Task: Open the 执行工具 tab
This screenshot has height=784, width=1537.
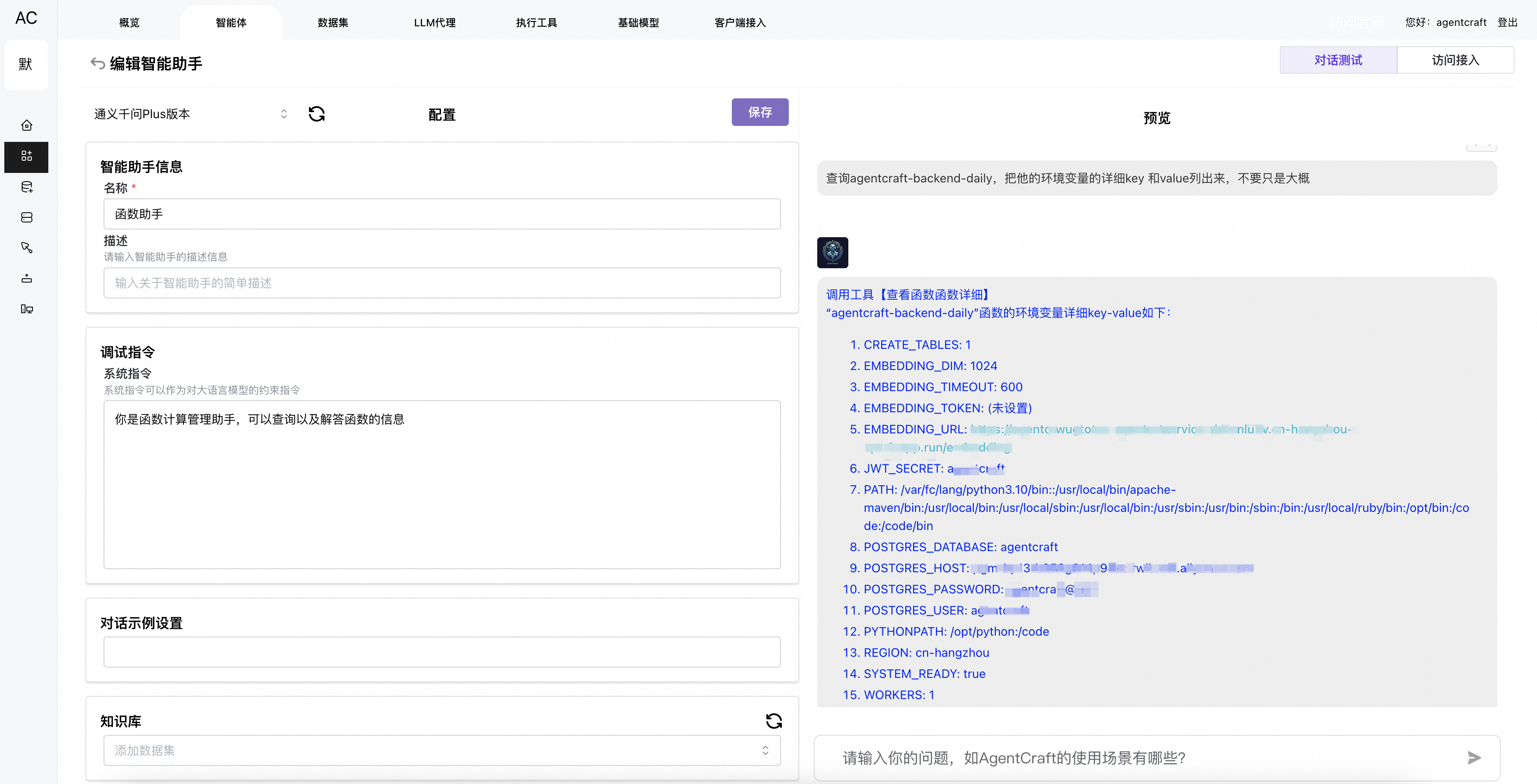Action: [x=536, y=23]
